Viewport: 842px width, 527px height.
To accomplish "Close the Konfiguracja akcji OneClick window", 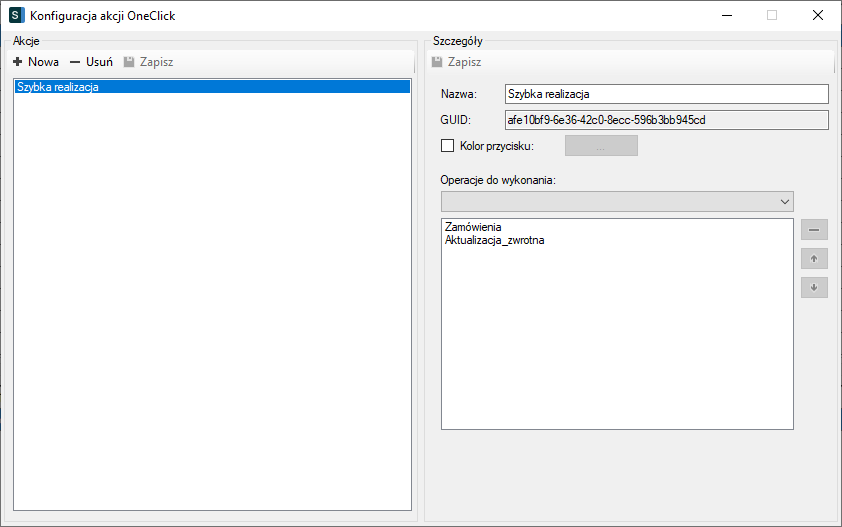I will point(817,16).
